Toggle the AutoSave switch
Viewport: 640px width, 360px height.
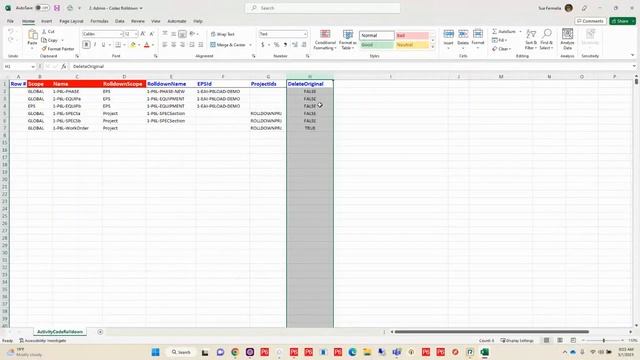click(x=42, y=8)
